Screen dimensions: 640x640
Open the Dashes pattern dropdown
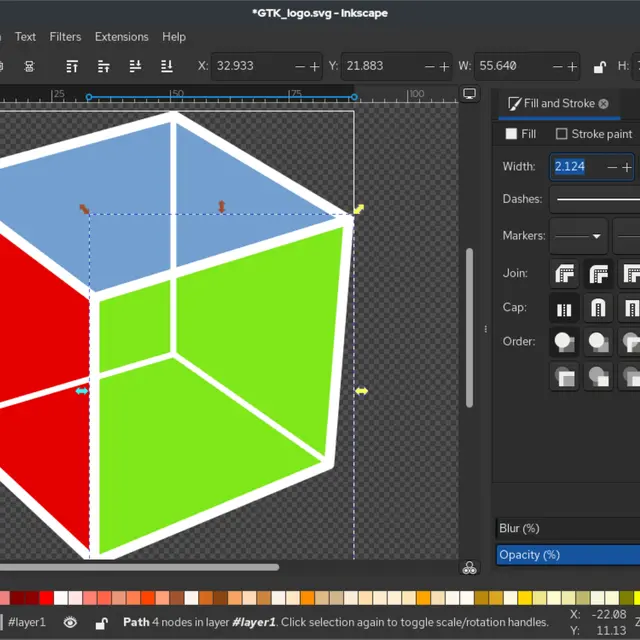click(596, 199)
